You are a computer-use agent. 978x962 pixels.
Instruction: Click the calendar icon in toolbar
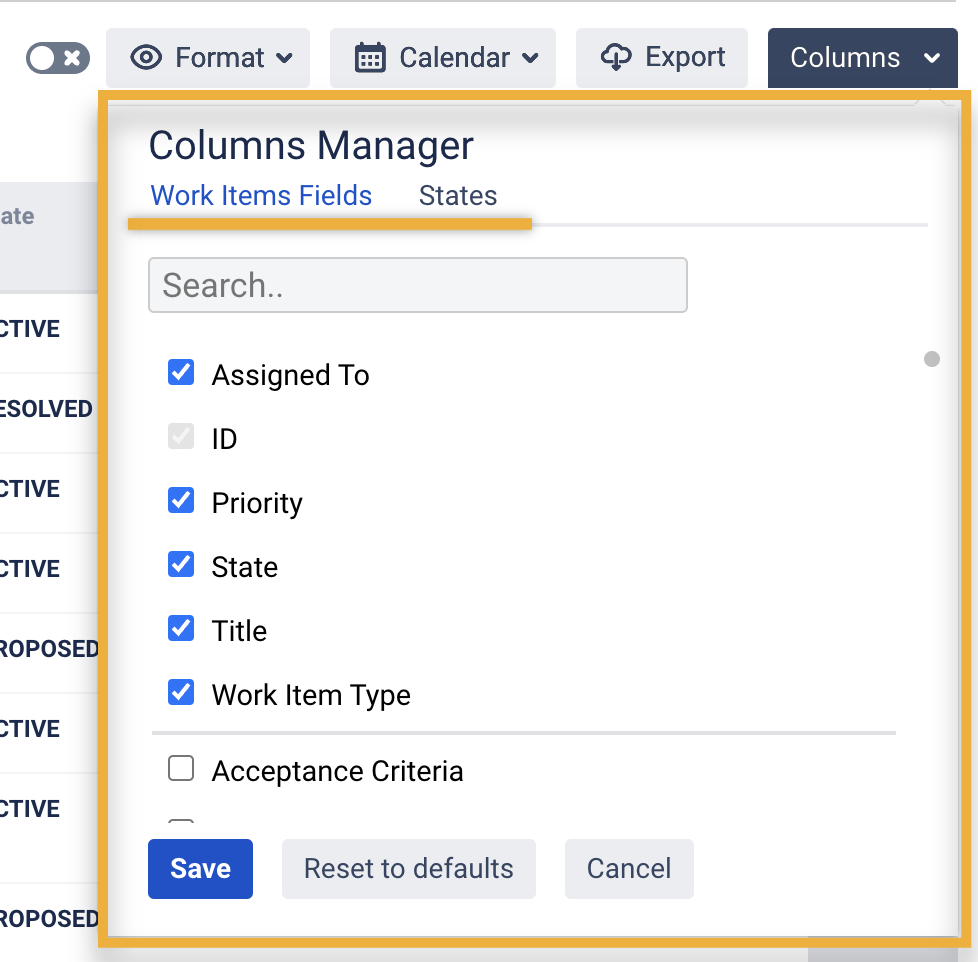click(370, 58)
